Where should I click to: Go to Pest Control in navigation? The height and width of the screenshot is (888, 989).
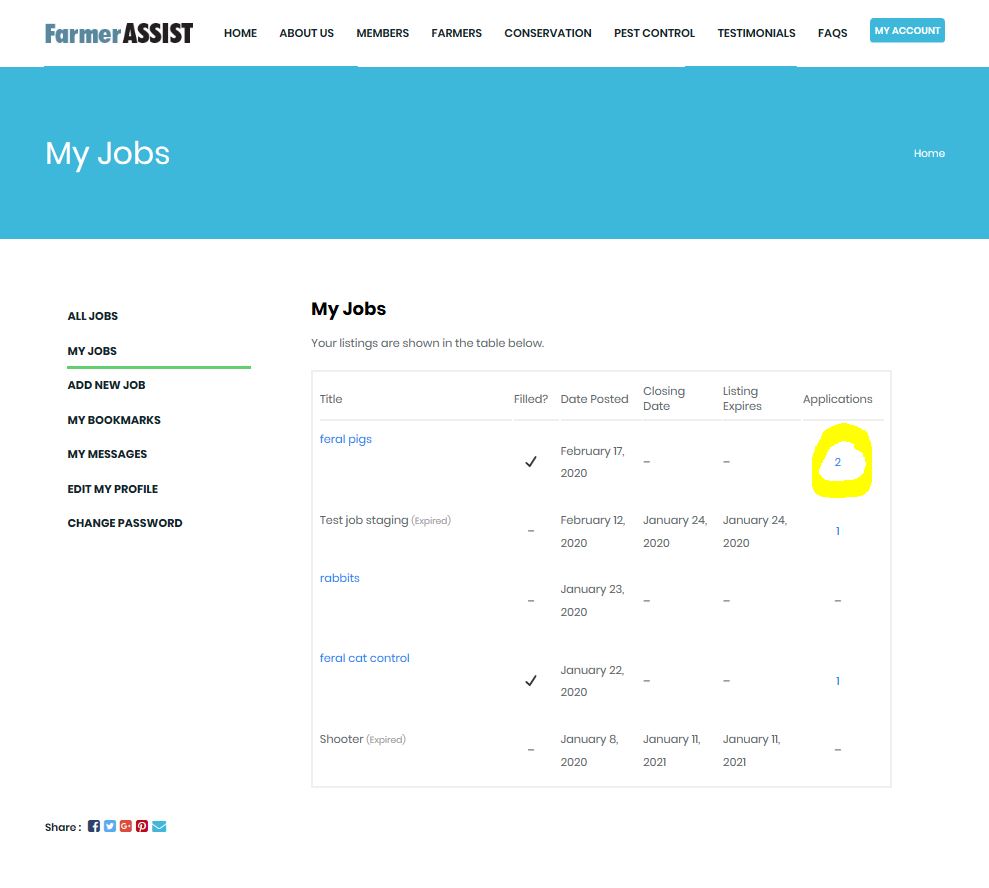tap(654, 33)
